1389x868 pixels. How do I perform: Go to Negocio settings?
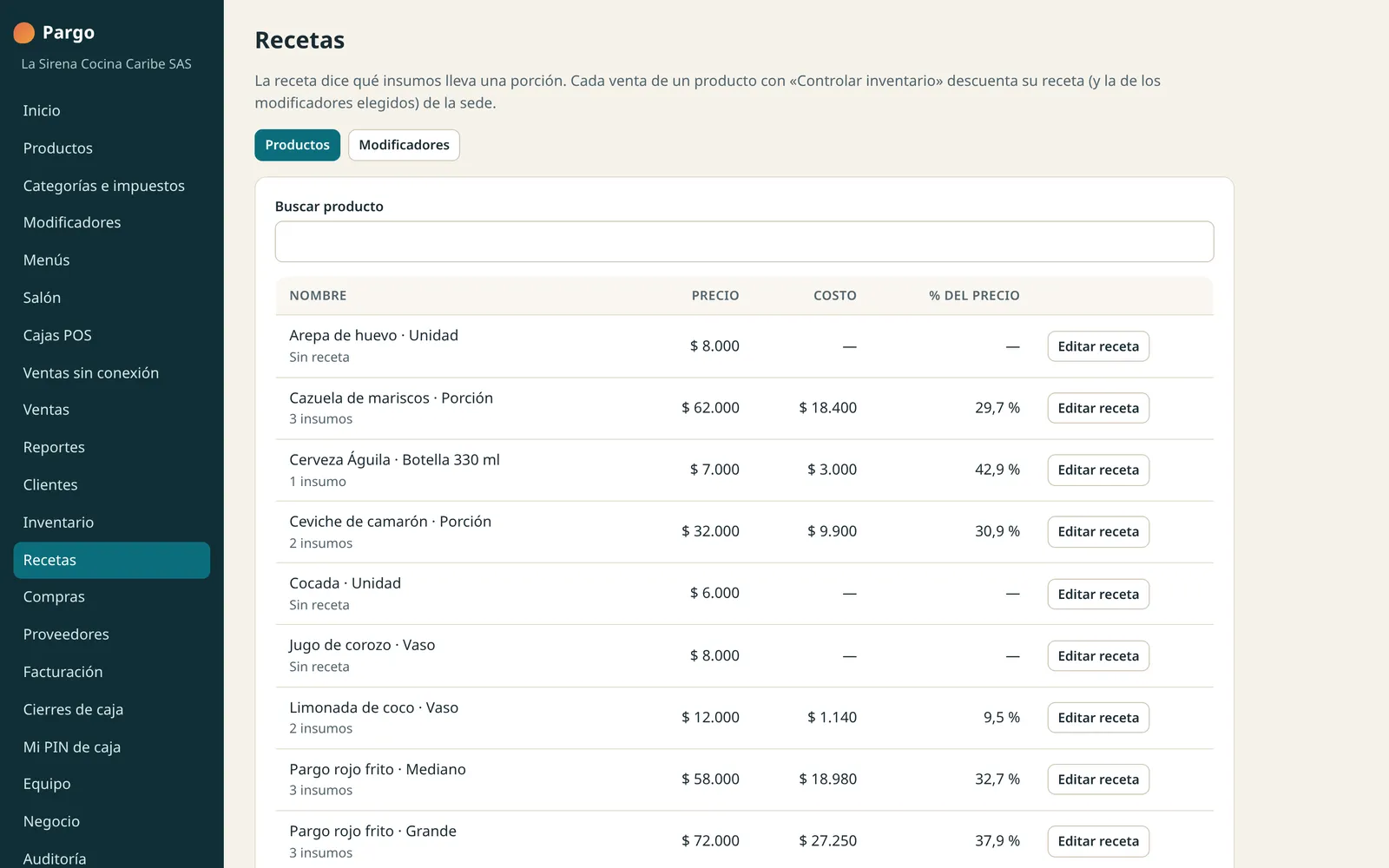point(111,821)
